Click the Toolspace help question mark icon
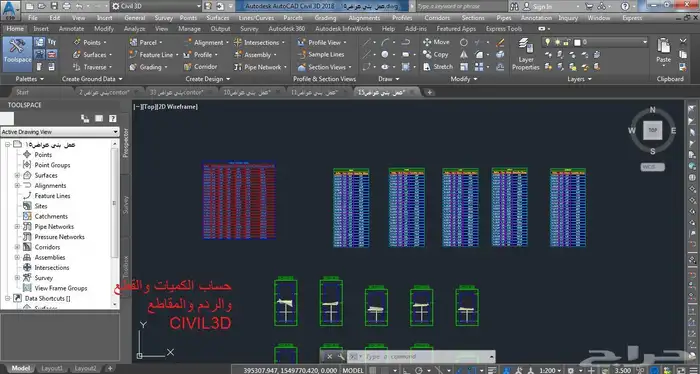This screenshot has height=374, width=700. tap(112, 118)
